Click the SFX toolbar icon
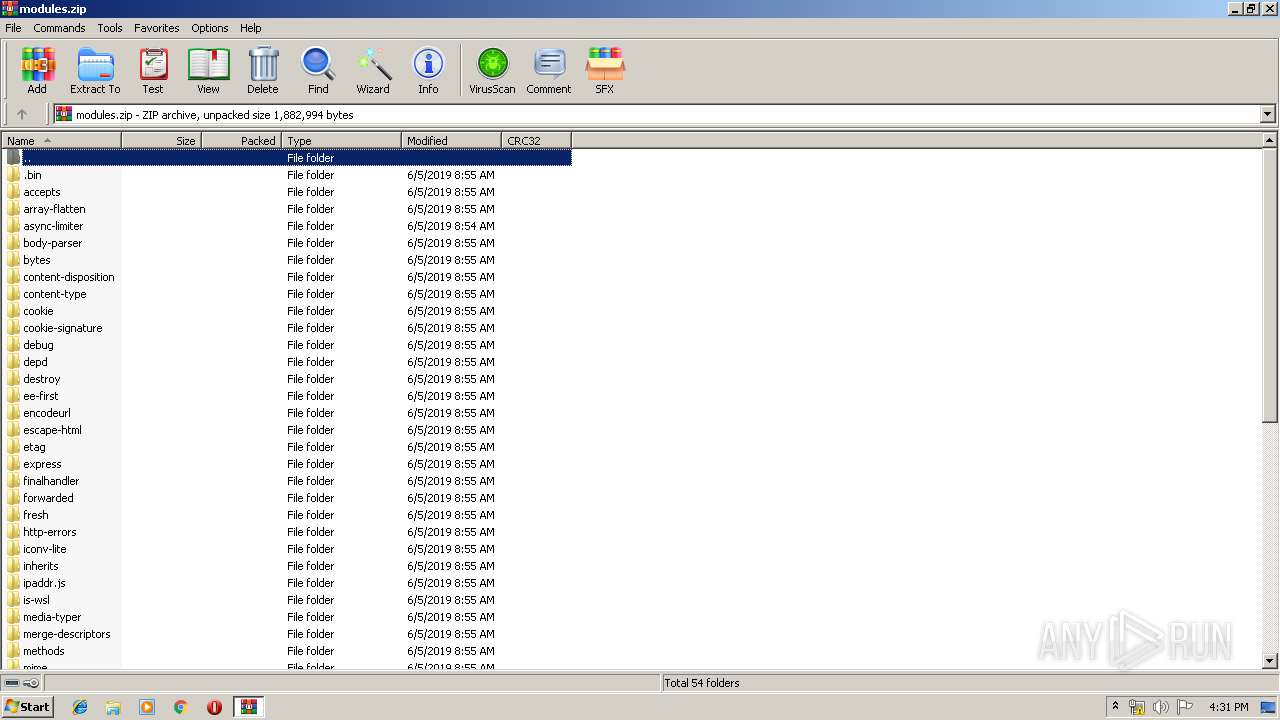Image resolution: width=1280 pixels, height=720 pixels. tap(605, 71)
